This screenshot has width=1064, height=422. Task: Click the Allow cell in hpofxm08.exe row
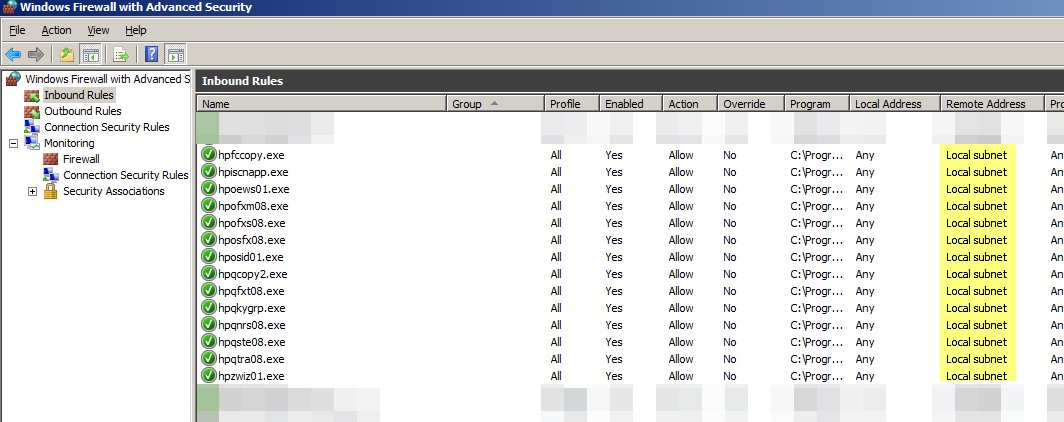(681, 206)
